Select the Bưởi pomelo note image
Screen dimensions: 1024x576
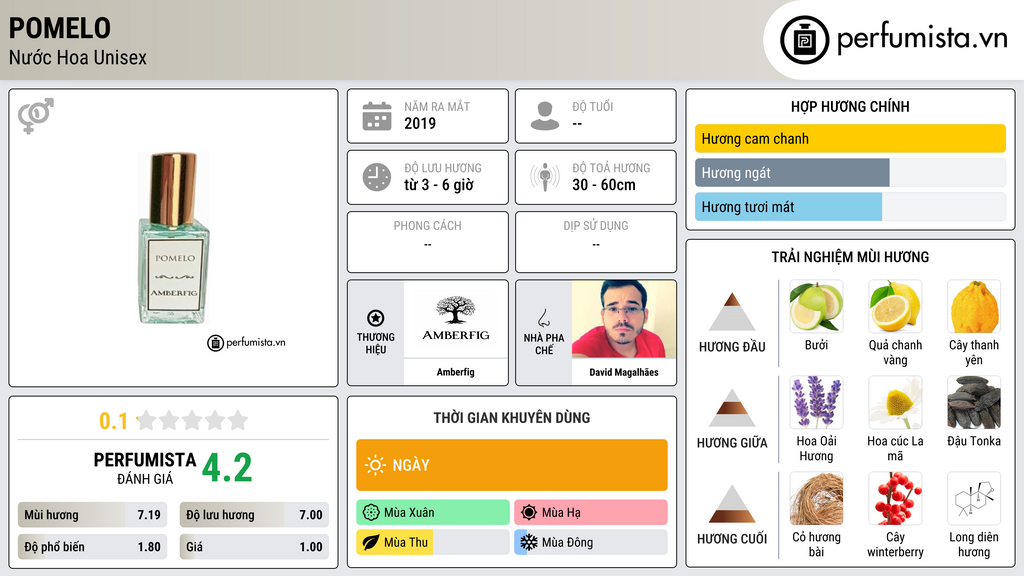point(816,307)
